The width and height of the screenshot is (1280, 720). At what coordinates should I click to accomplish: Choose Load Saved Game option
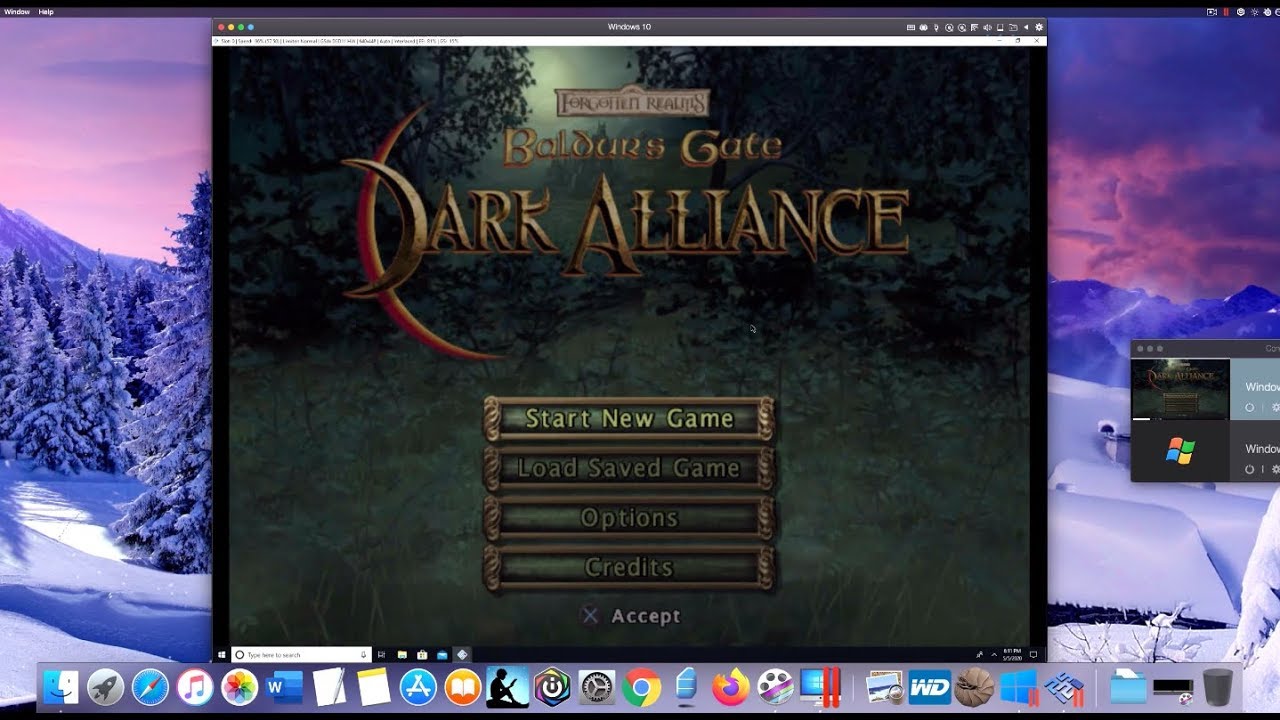(x=629, y=468)
